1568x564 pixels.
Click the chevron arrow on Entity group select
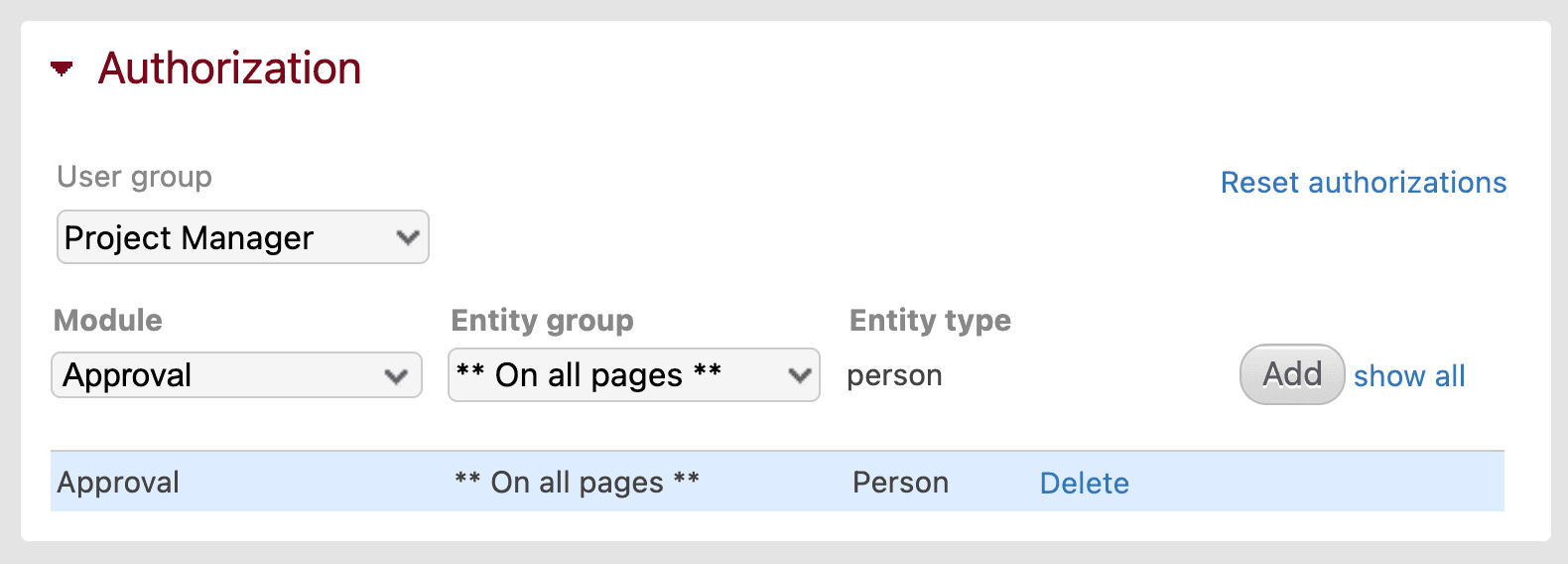(x=799, y=375)
